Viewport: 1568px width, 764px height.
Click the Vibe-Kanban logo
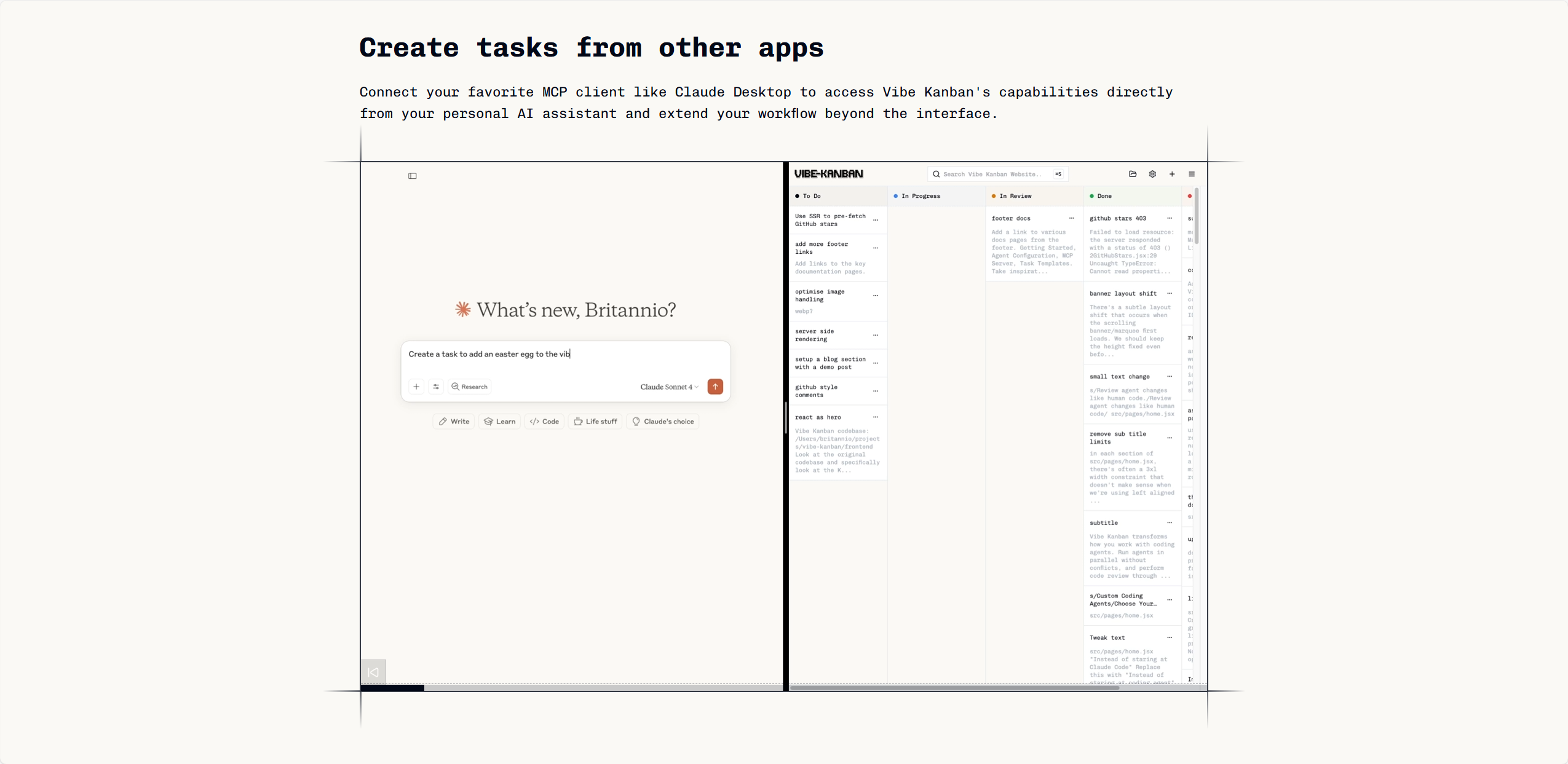point(828,174)
